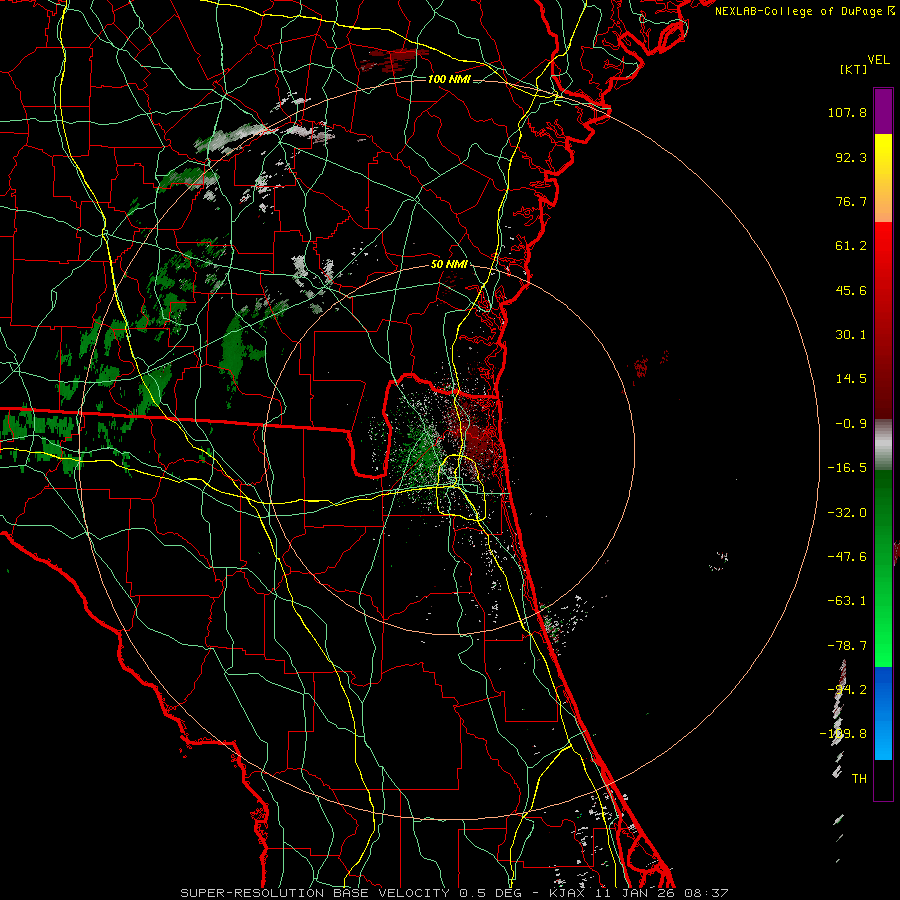Click the 76.7 scale value
The height and width of the screenshot is (900, 900).
coord(851,201)
